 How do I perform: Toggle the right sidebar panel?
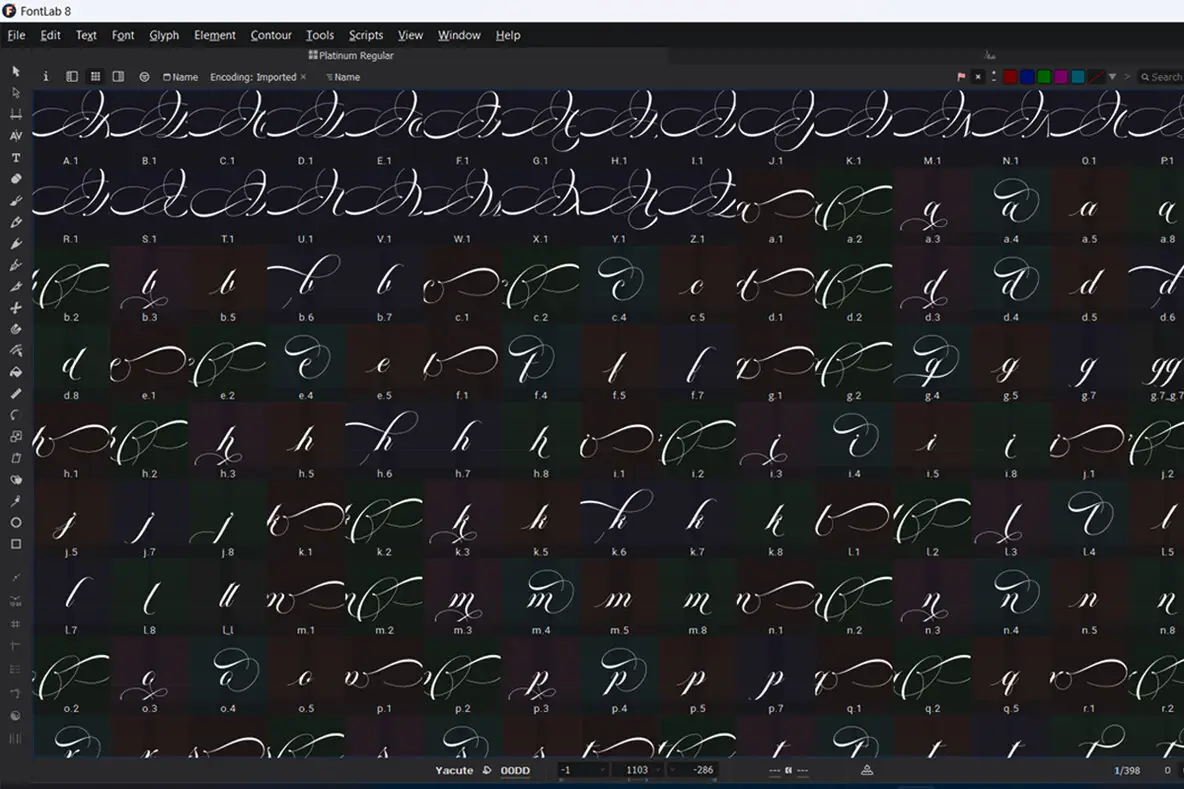coord(118,77)
